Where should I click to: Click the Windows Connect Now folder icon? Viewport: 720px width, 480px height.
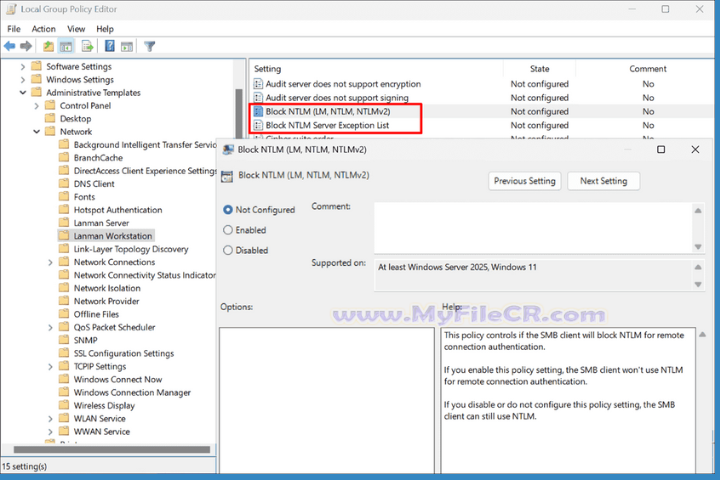pyautogui.click(x=64, y=379)
